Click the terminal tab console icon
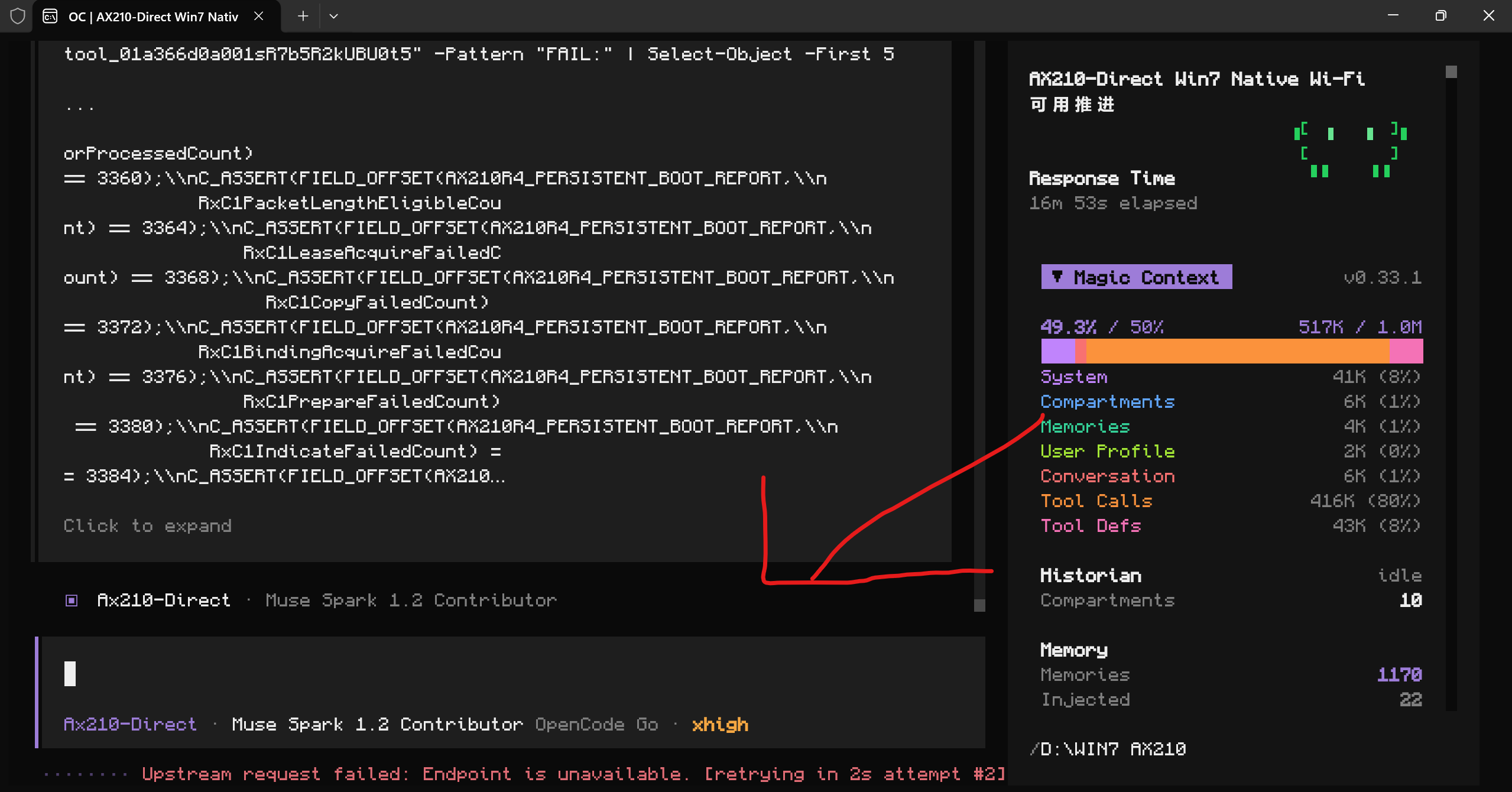 (50, 16)
